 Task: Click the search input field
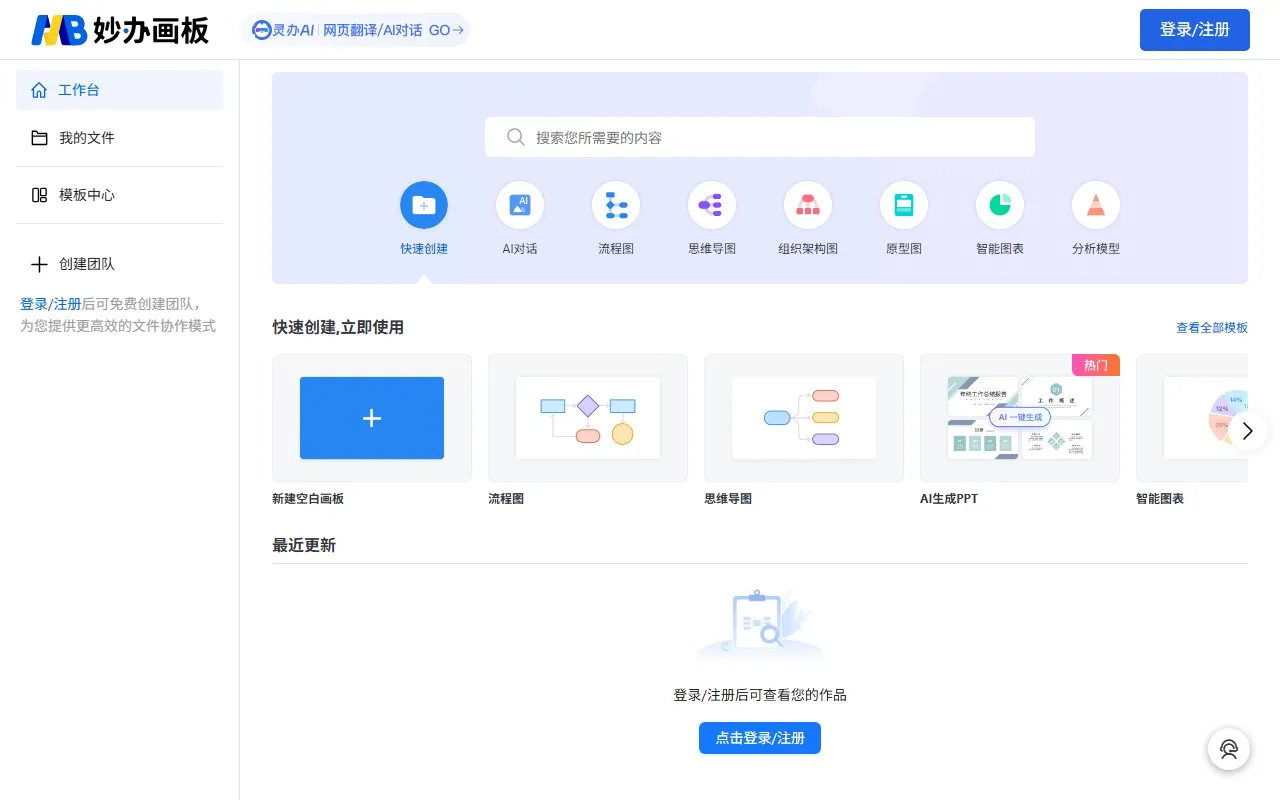point(760,137)
